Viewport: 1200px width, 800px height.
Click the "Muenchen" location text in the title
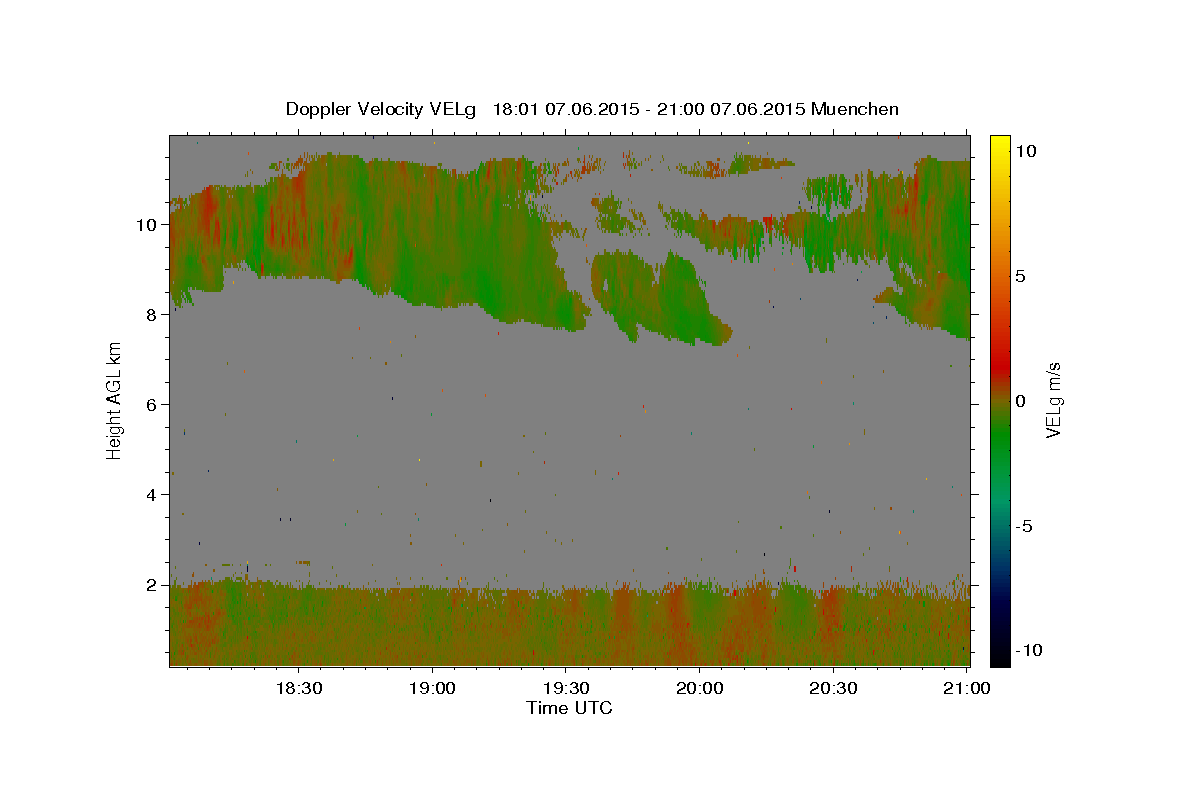coord(855,109)
